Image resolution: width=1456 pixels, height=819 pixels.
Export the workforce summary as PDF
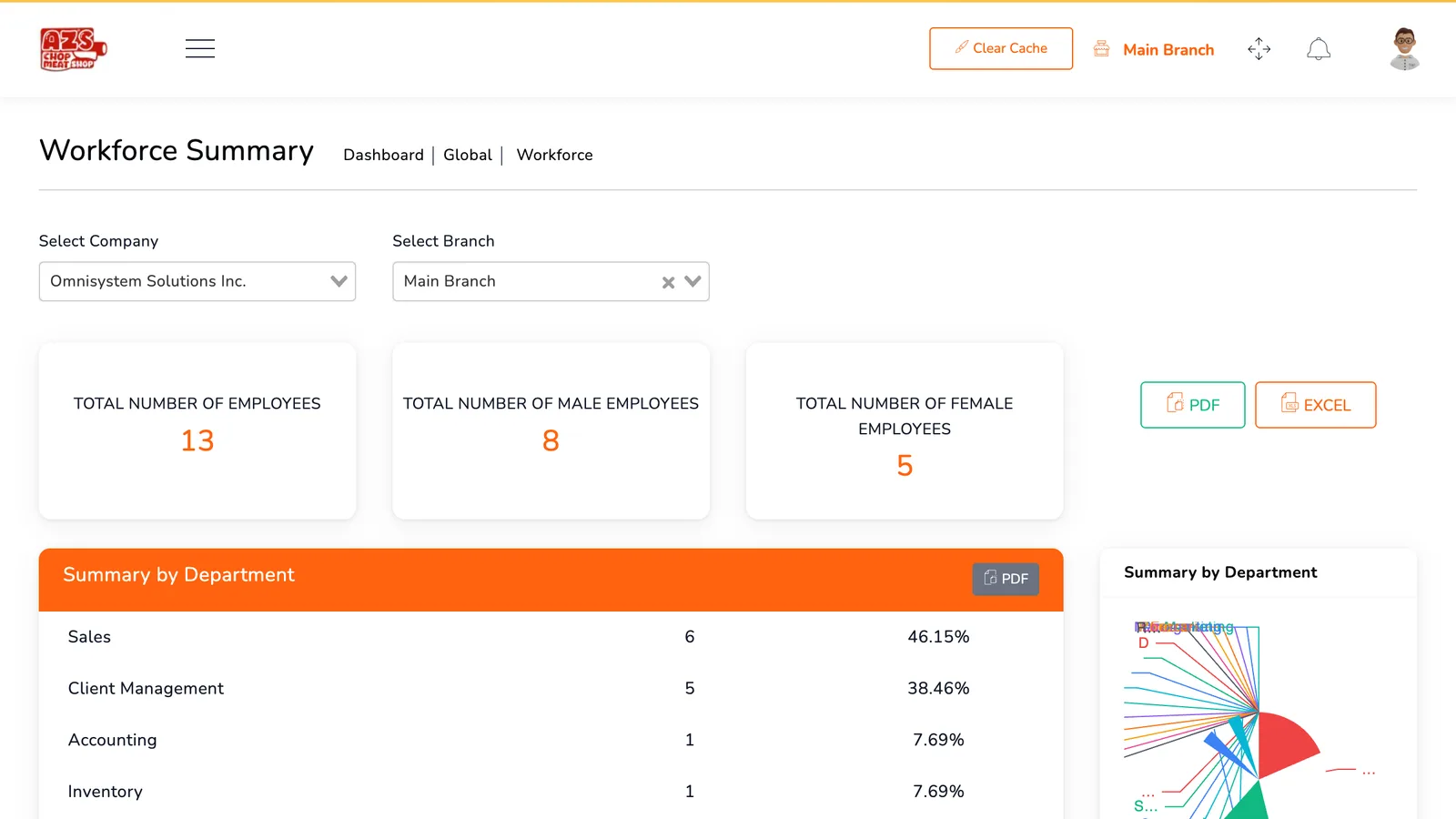1192,405
